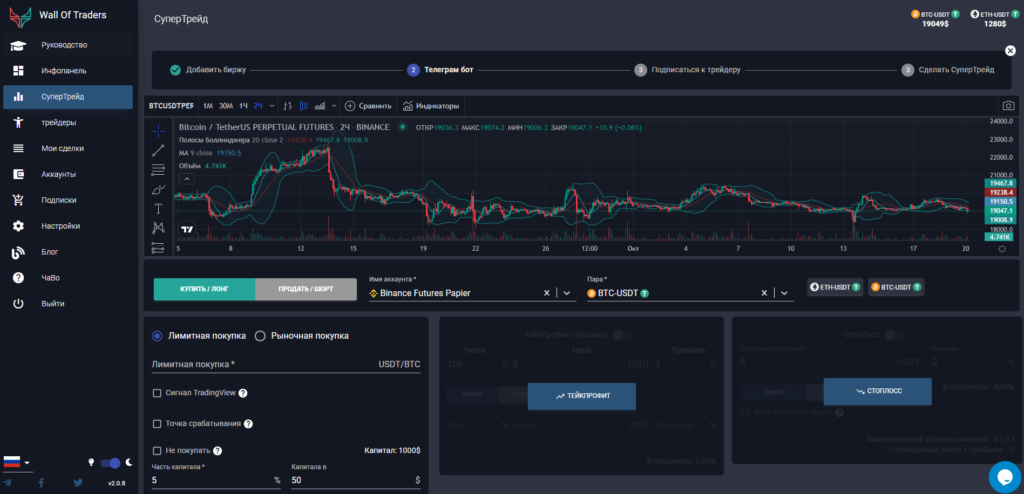Open the chart interval dropdown arrow
The width and height of the screenshot is (1024, 494).
(x=272, y=106)
